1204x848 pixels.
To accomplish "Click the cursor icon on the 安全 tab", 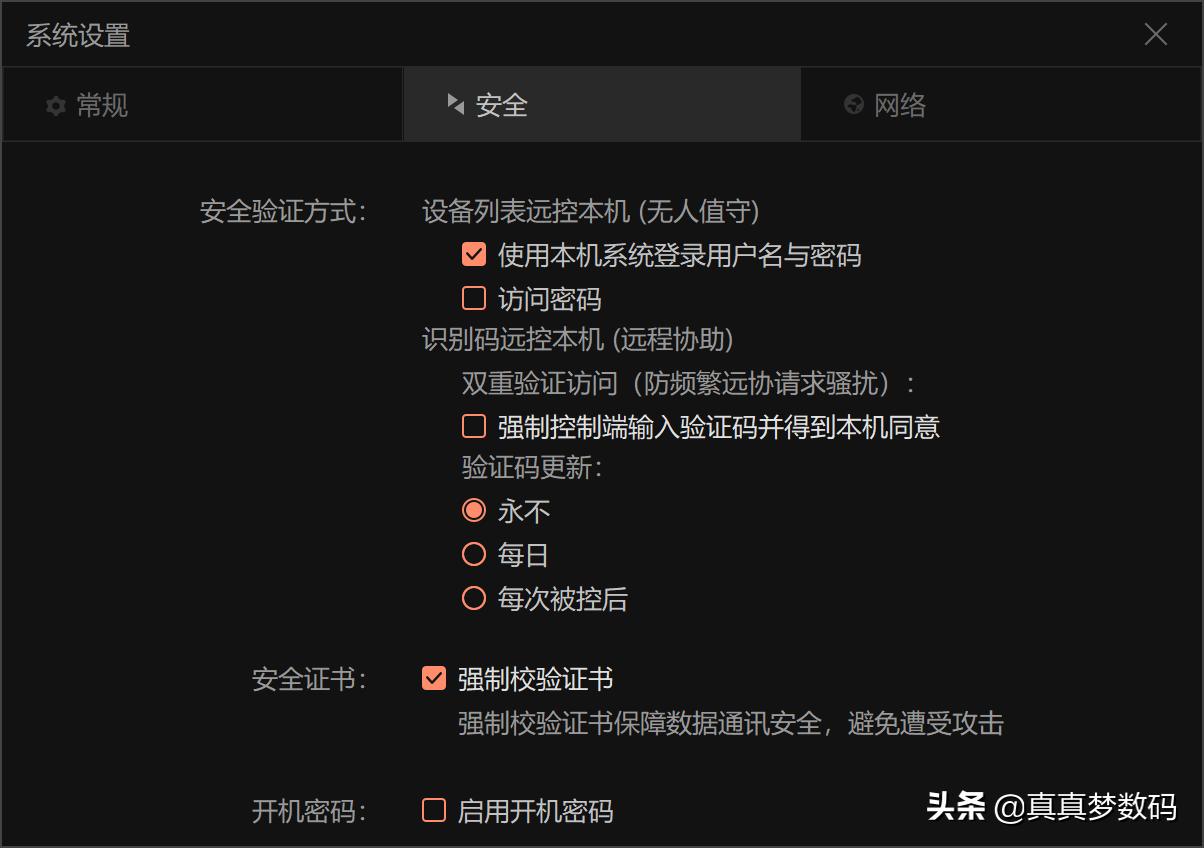I will [456, 104].
